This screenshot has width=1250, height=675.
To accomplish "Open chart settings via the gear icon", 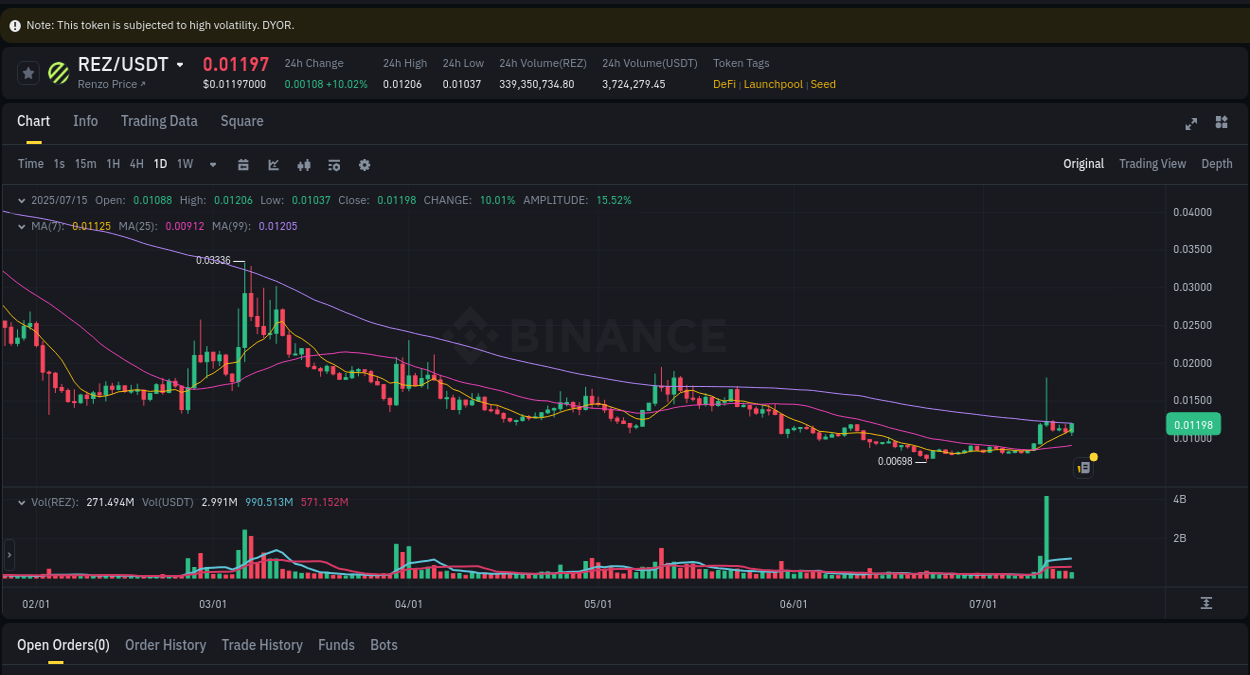I will [x=364, y=164].
